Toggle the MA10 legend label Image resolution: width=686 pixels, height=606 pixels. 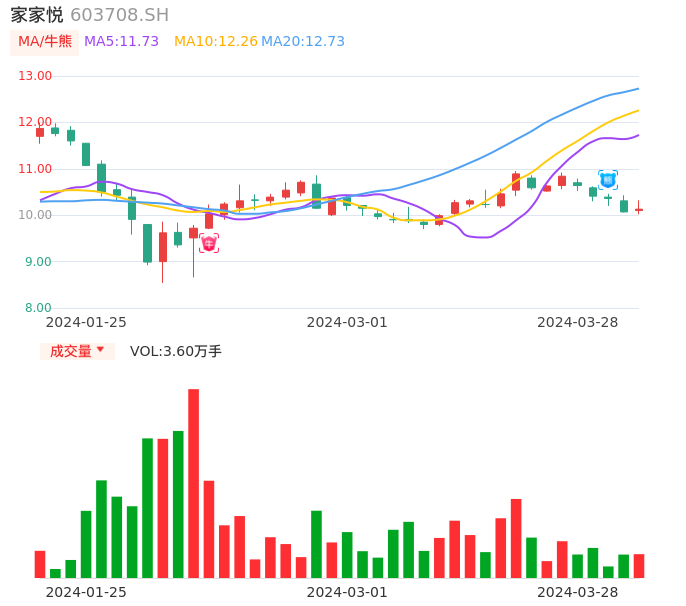pyautogui.click(x=215, y=42)
